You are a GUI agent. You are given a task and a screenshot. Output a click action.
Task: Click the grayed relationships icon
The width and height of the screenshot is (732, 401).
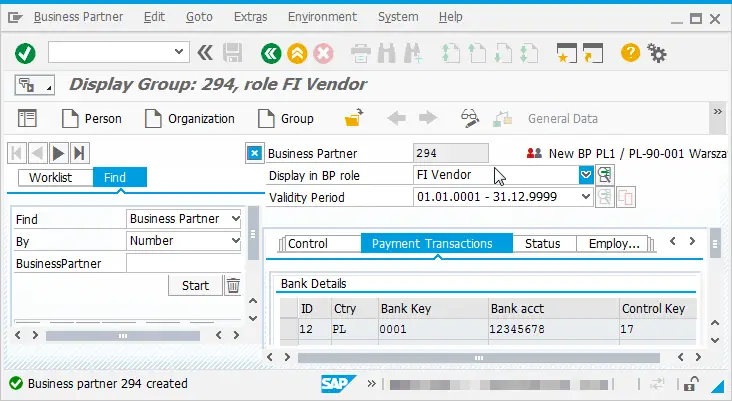[x=502, y=119]
